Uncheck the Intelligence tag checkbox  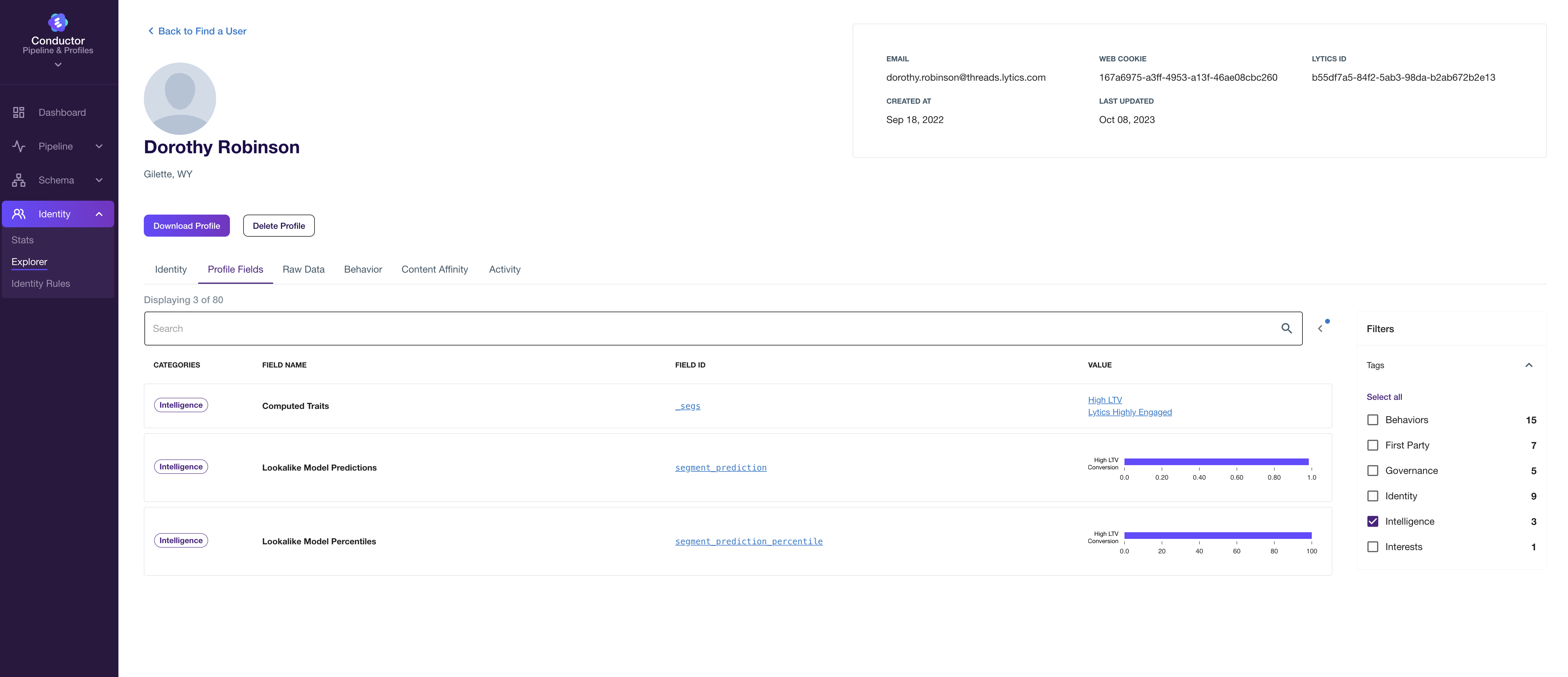point(1373,521)
